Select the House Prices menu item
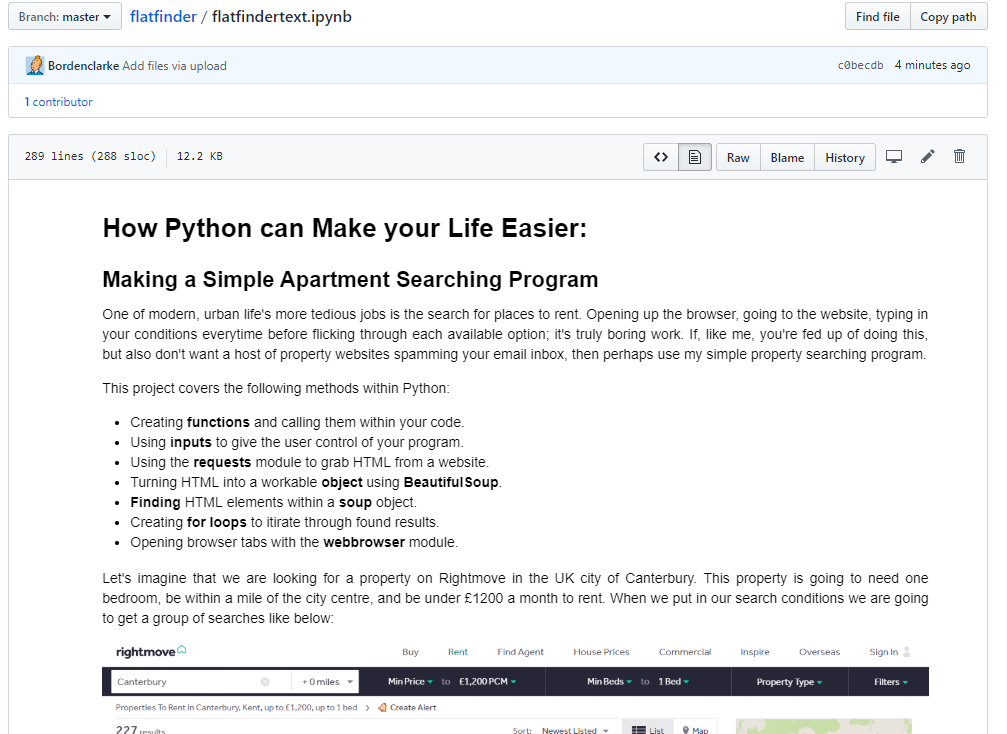Image resolution: width=1007 pixels, height=734 pixels. click(x=601, y=652)
